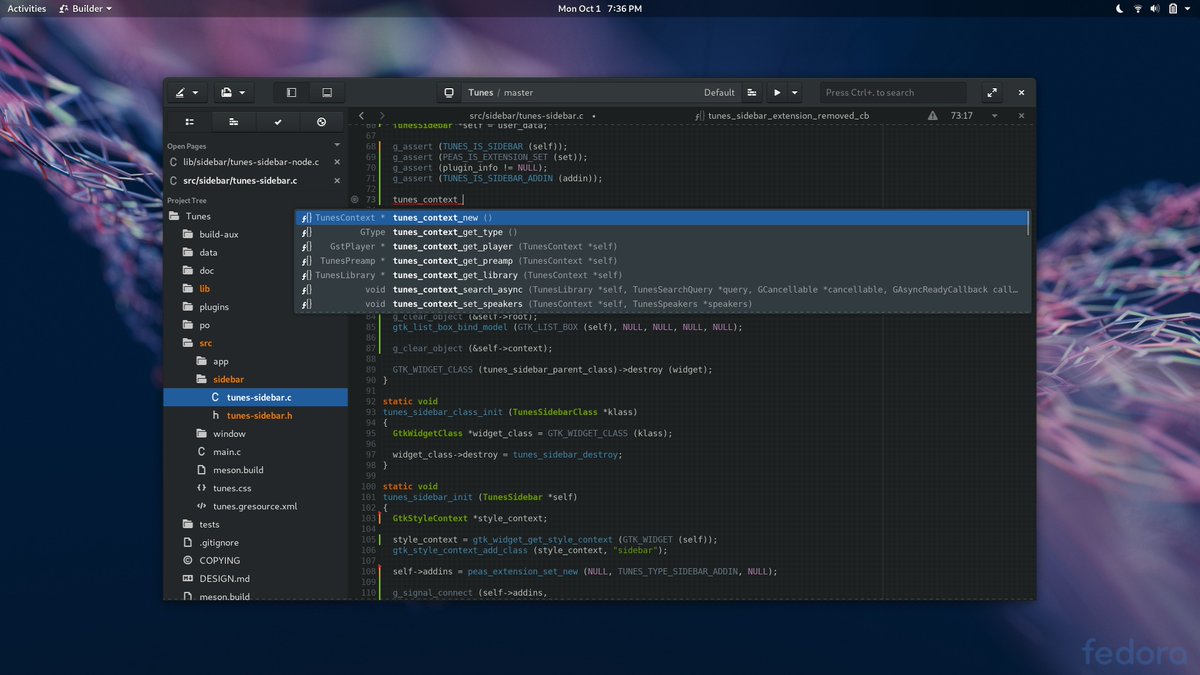Choose tunes_context_get_library completion
Viewport: 1200px width, 675px height.
(x=662, y=275)
